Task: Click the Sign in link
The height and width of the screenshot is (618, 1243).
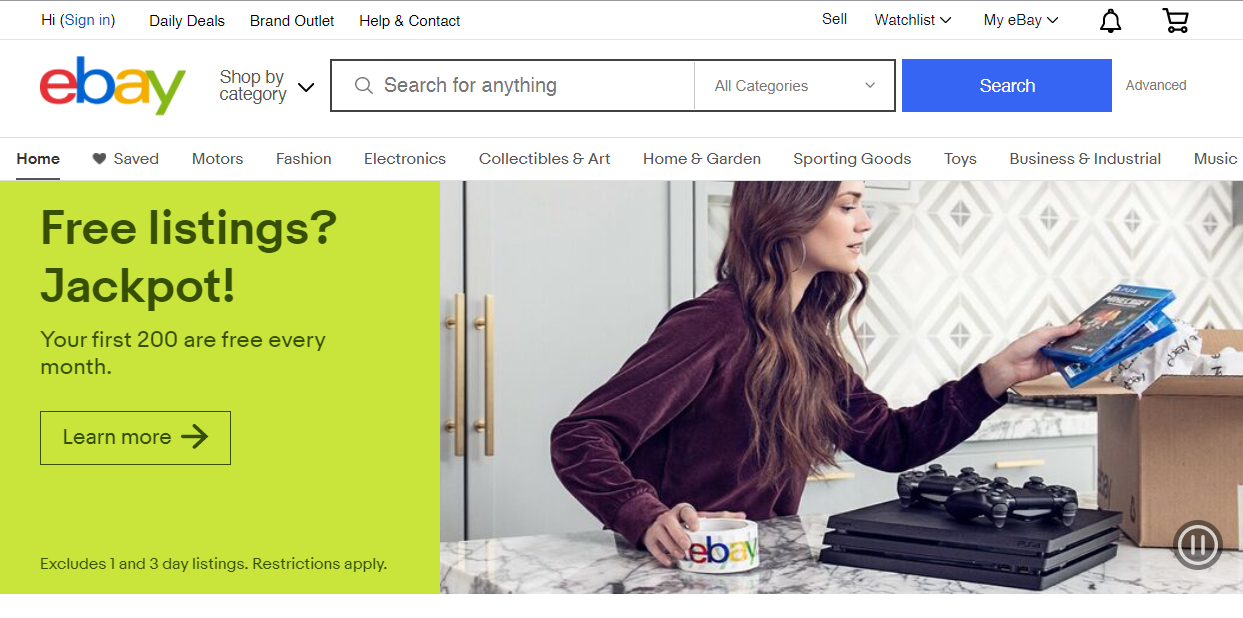Action: tap(88, 20)
